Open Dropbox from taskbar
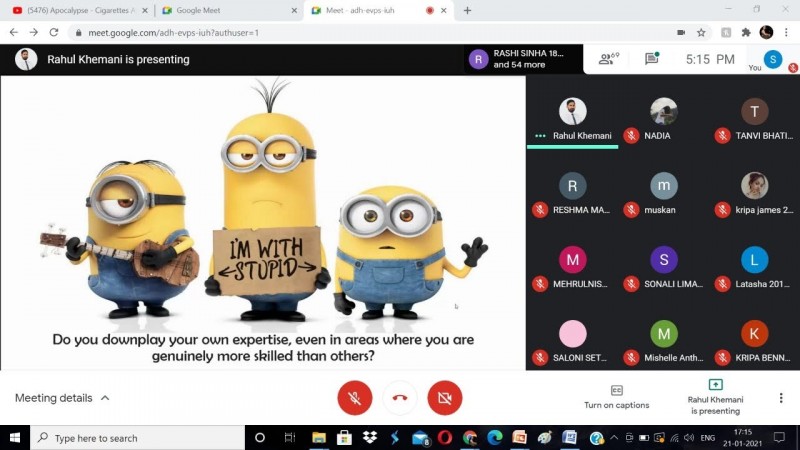This screenshot has width=800, height=450. point(369,438)
